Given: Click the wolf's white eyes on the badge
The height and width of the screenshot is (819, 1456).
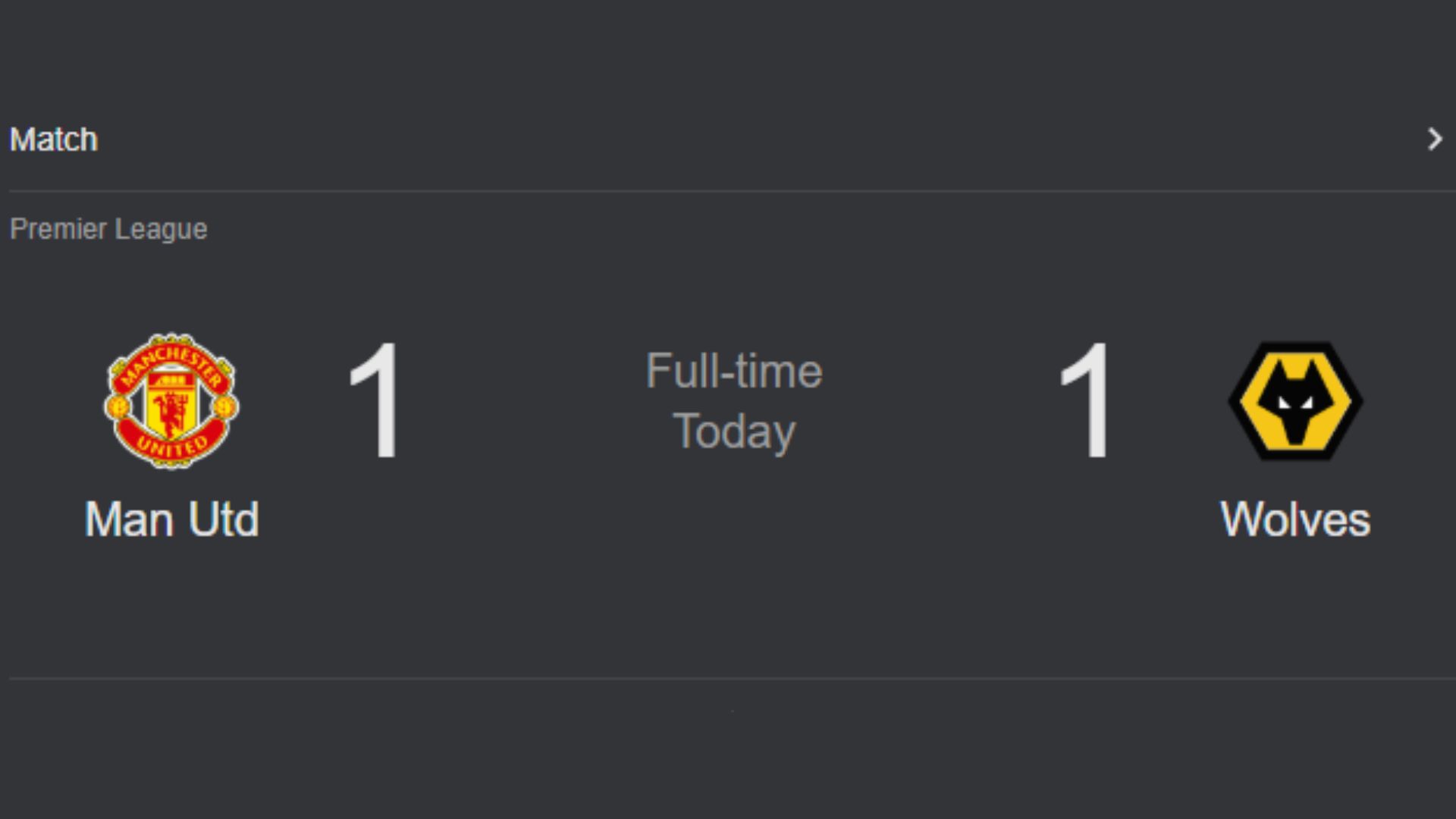Looking at the screenshot, I should coord(1295,402).
